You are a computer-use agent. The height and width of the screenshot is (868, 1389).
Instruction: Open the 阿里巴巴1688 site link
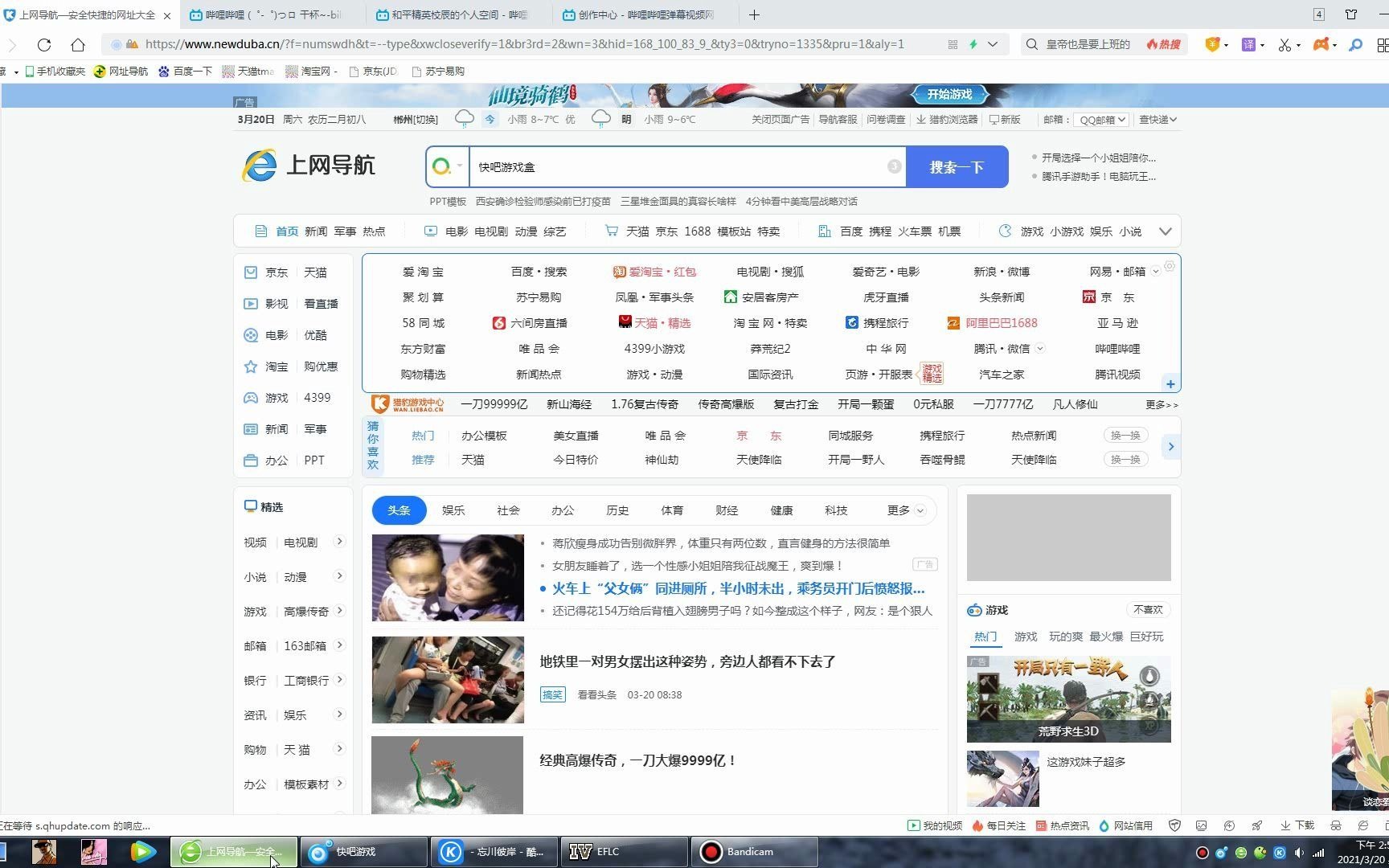(x=993, y=323)
